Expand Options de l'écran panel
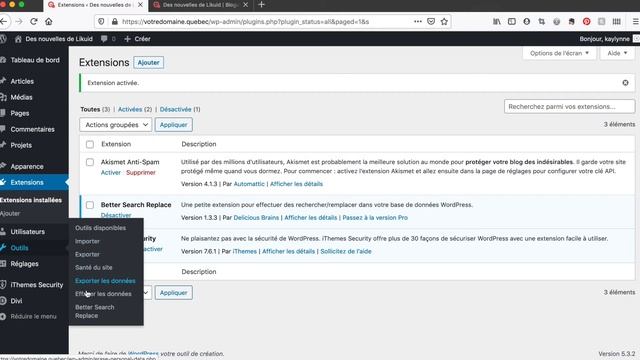The height and width of the screenshot is (360, 640). [x=559, y=53]
